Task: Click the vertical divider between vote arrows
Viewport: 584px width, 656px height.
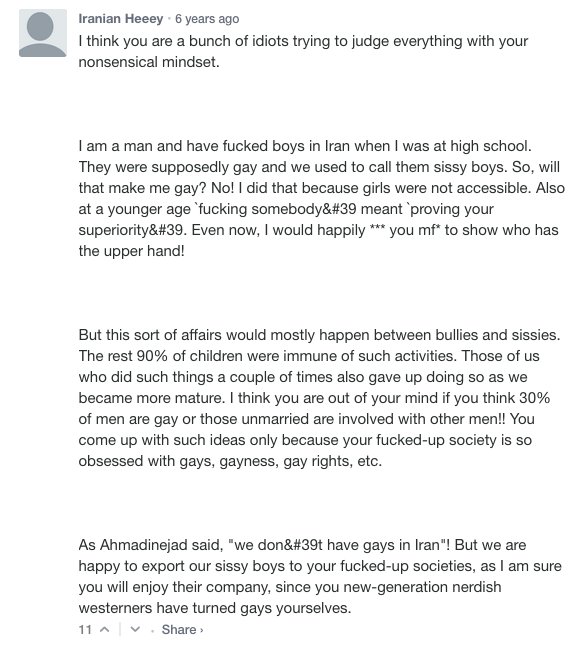Action: (120, 629)
